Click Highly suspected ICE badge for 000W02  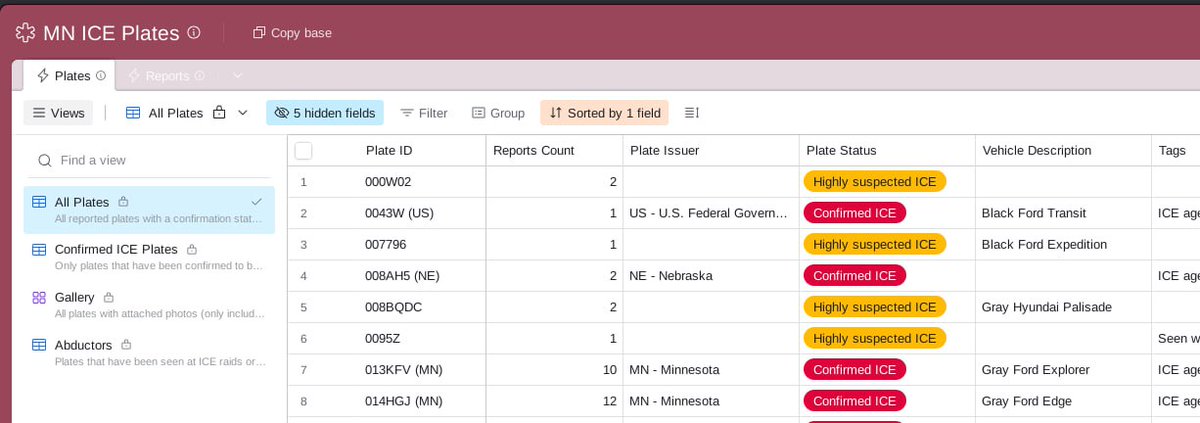[x=875, y=182]
